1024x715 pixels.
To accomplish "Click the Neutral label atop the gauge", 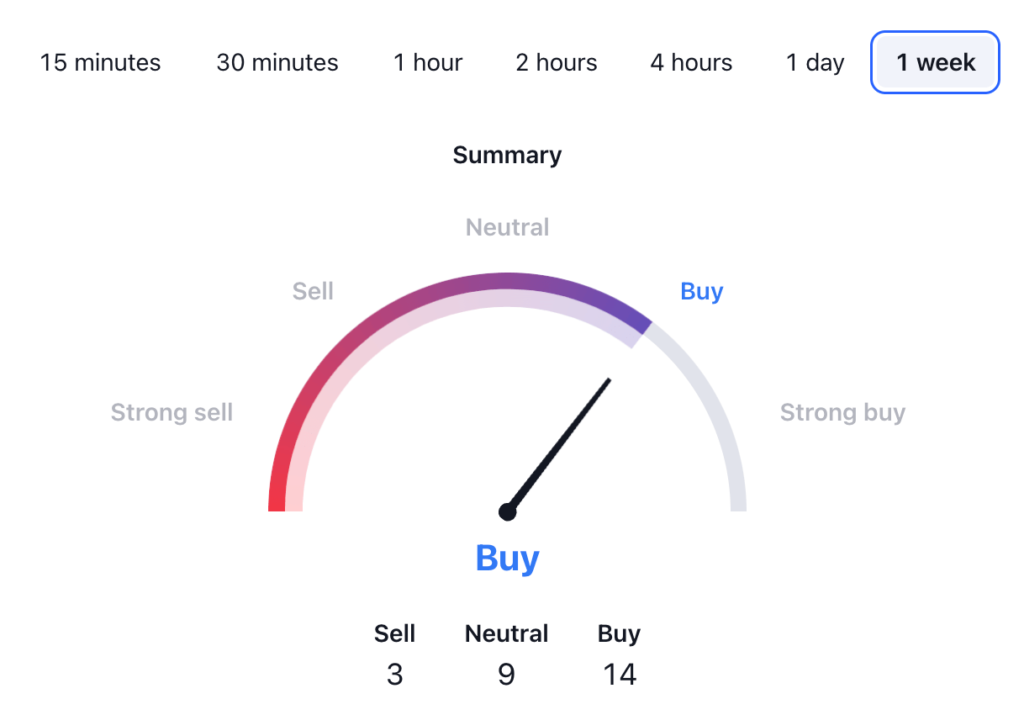I will click(x=507, y=228).
